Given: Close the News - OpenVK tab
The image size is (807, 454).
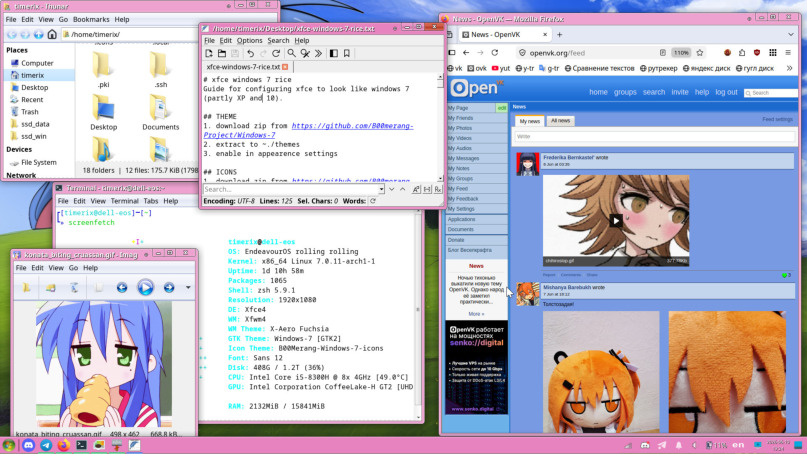Looking at the screenshot, I should (545, 34).
